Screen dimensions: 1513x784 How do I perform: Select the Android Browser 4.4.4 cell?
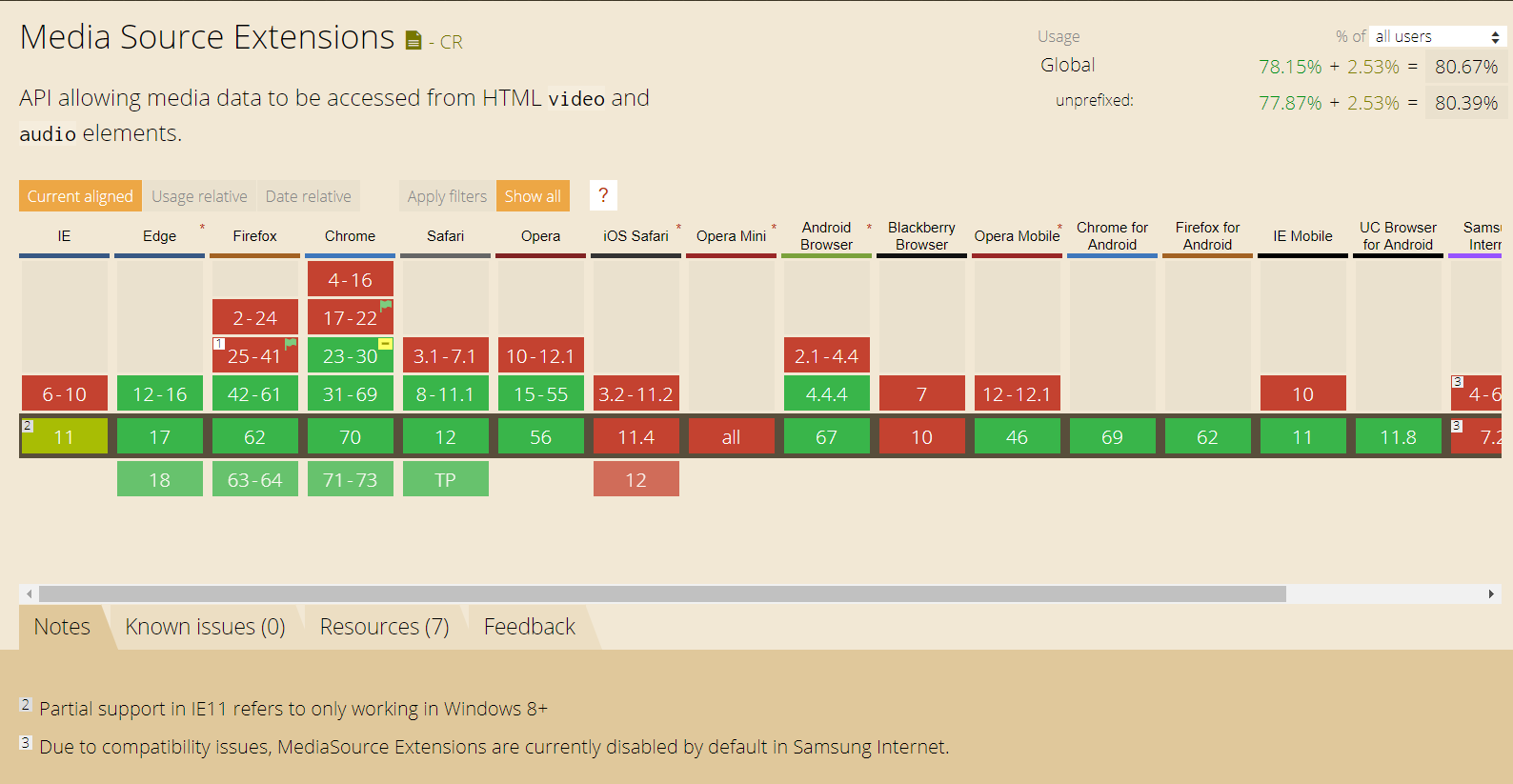click(x=827, y=393)
